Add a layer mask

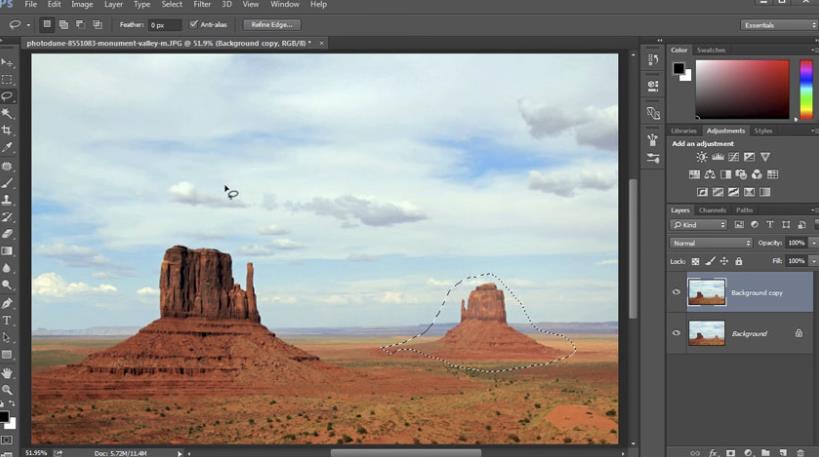pyautogui.click(x=730, y=453)
